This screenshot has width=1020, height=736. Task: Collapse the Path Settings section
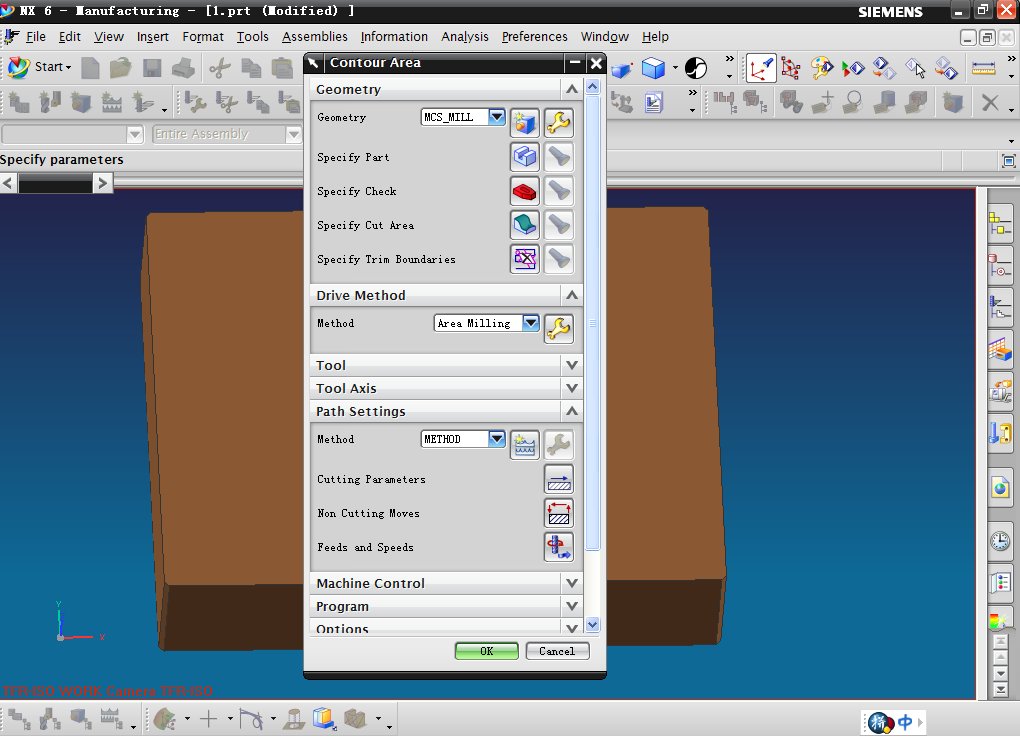(572, 411)
